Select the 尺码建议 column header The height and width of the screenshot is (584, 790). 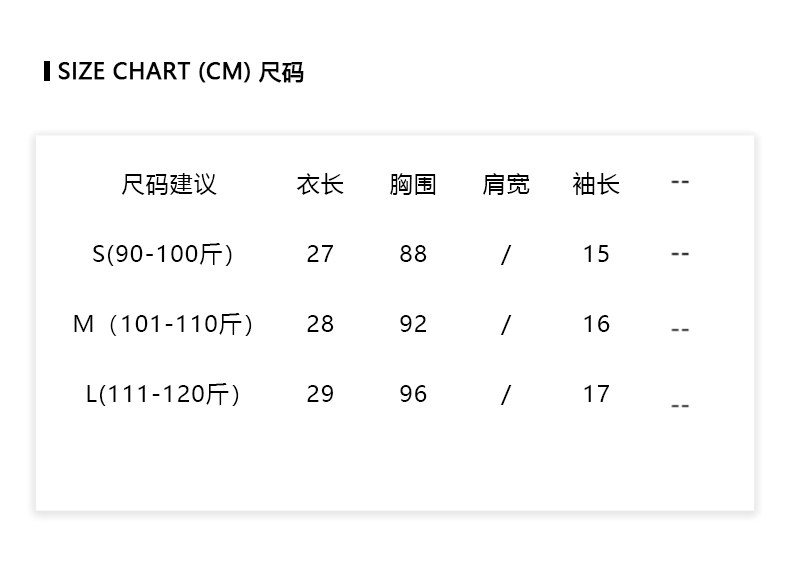tap(169, 185)
